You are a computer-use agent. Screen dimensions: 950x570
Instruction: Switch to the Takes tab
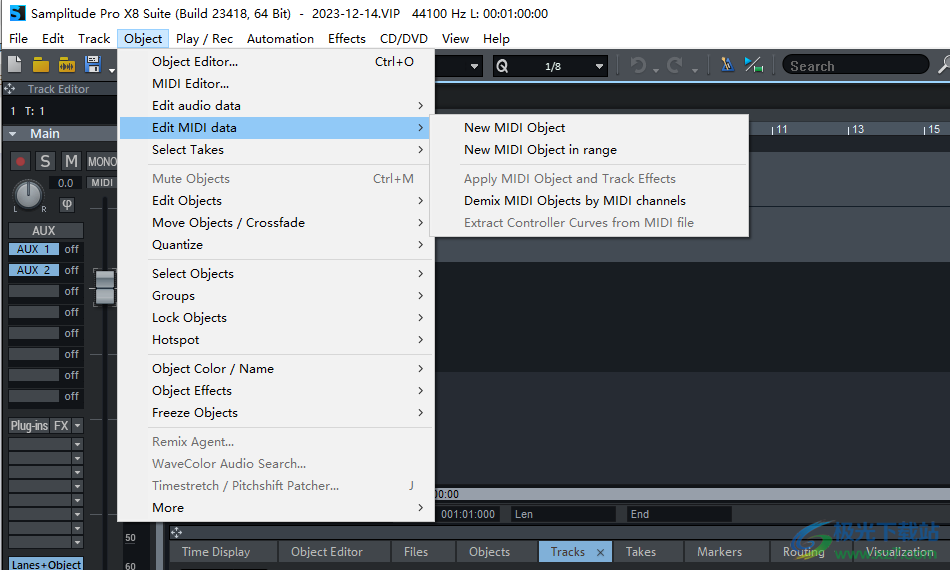tap(641, 552)
